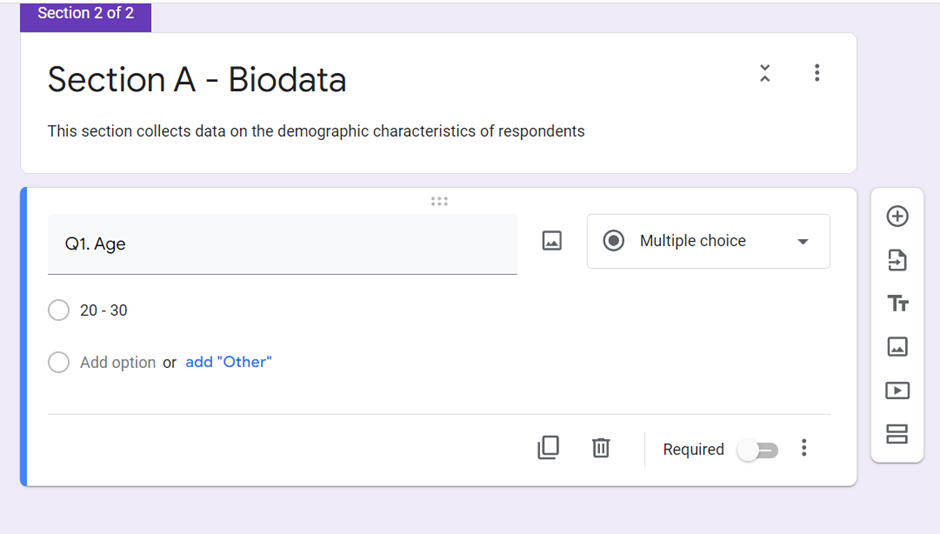The image size is (940, 534).
Task: Add a new question from the sidebar
Action: [x=897, y=216]
